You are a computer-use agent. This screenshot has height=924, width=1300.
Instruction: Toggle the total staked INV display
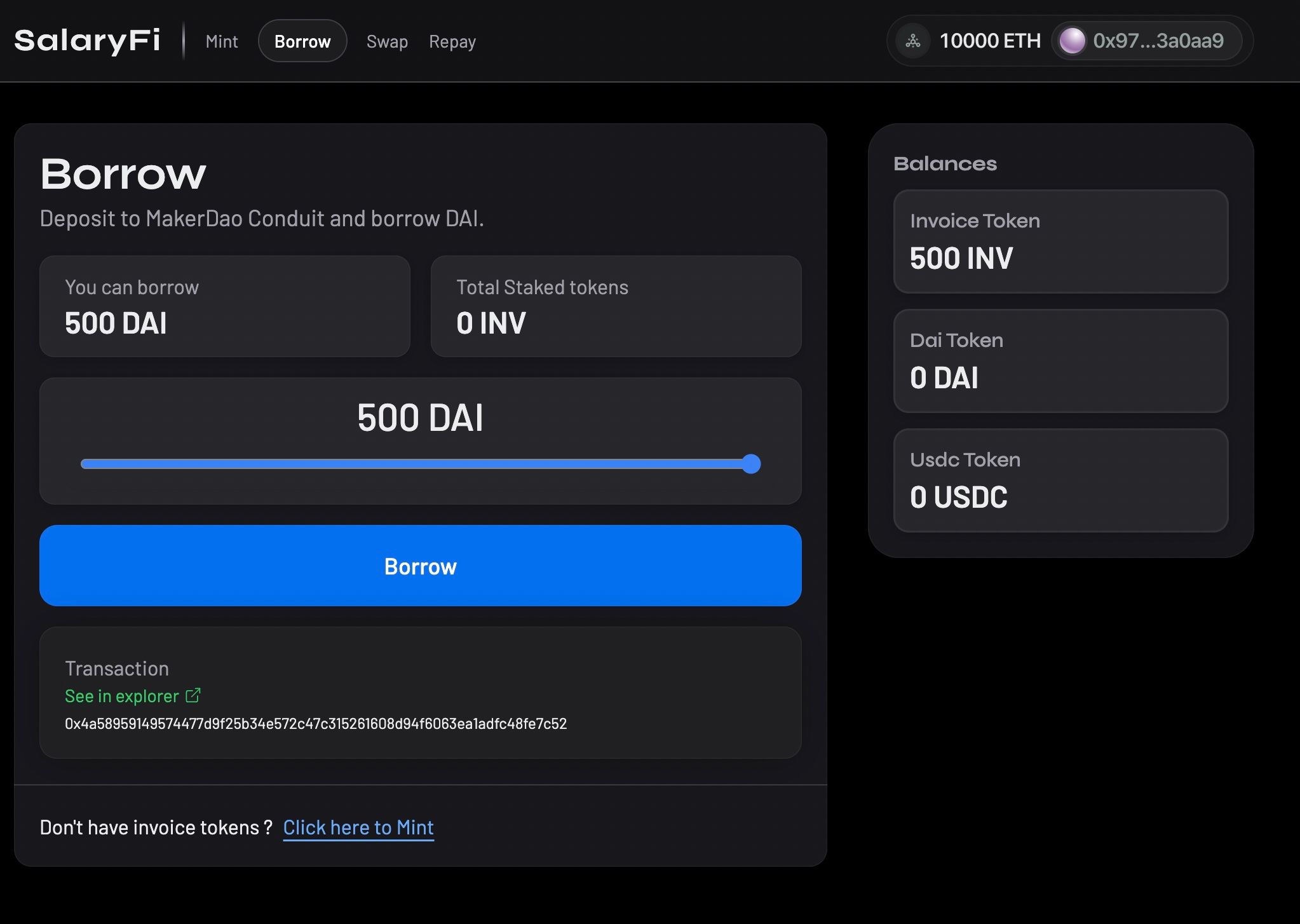616,305
